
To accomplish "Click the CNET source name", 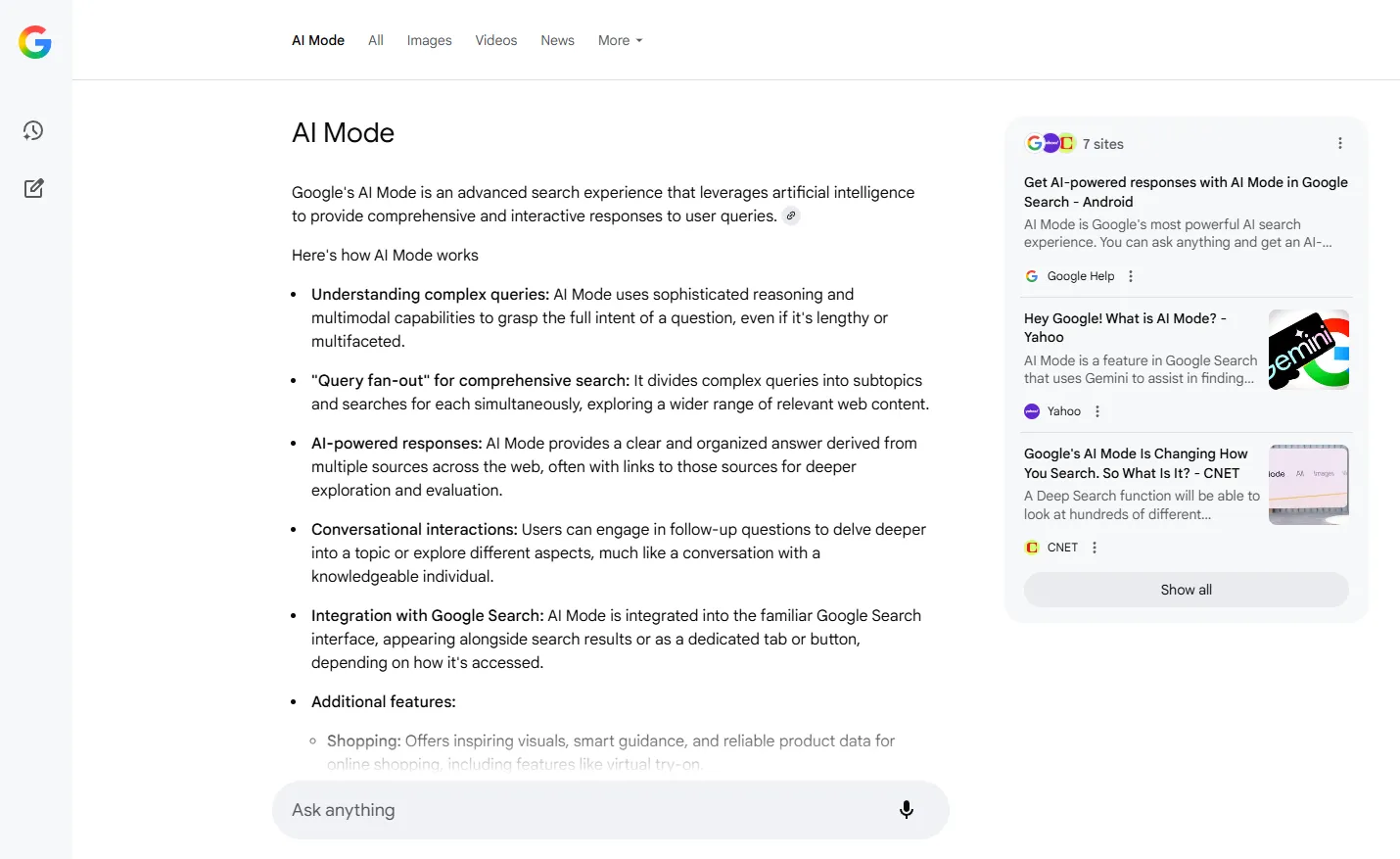I will point(1062,548).
